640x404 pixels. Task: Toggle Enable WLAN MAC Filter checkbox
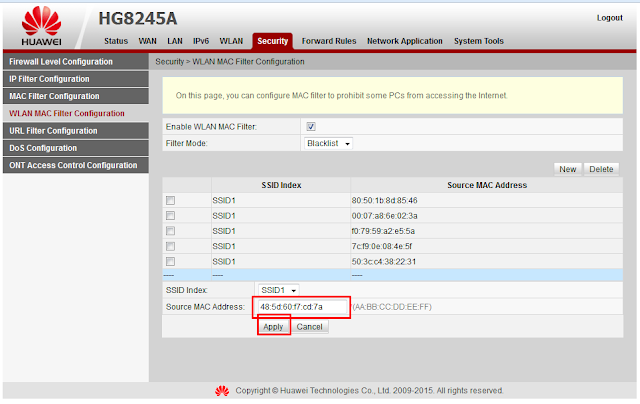pyautogui.click(x=311, y=127)
